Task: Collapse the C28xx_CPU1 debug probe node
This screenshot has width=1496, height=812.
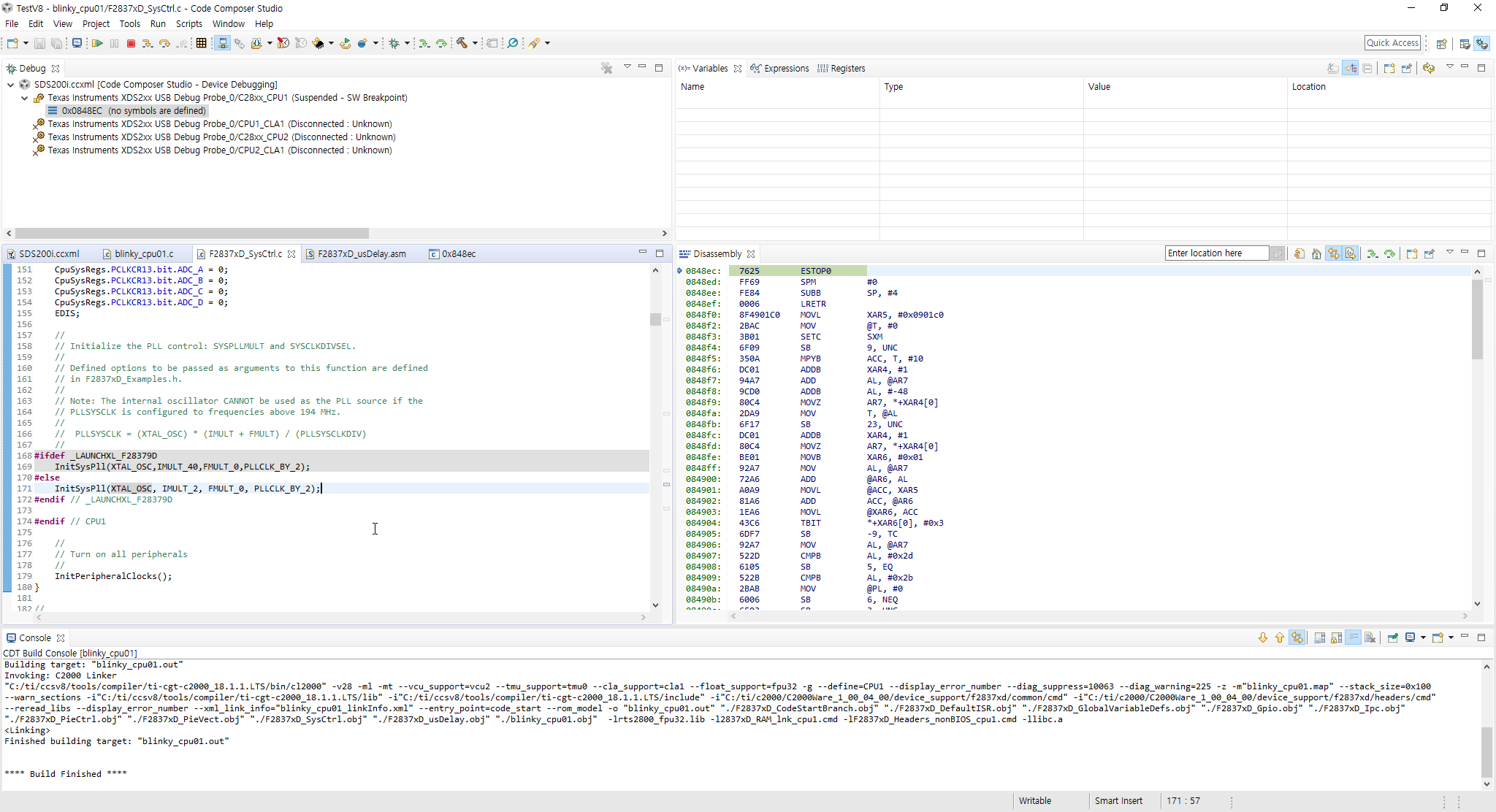Action: tap(25, 98)
